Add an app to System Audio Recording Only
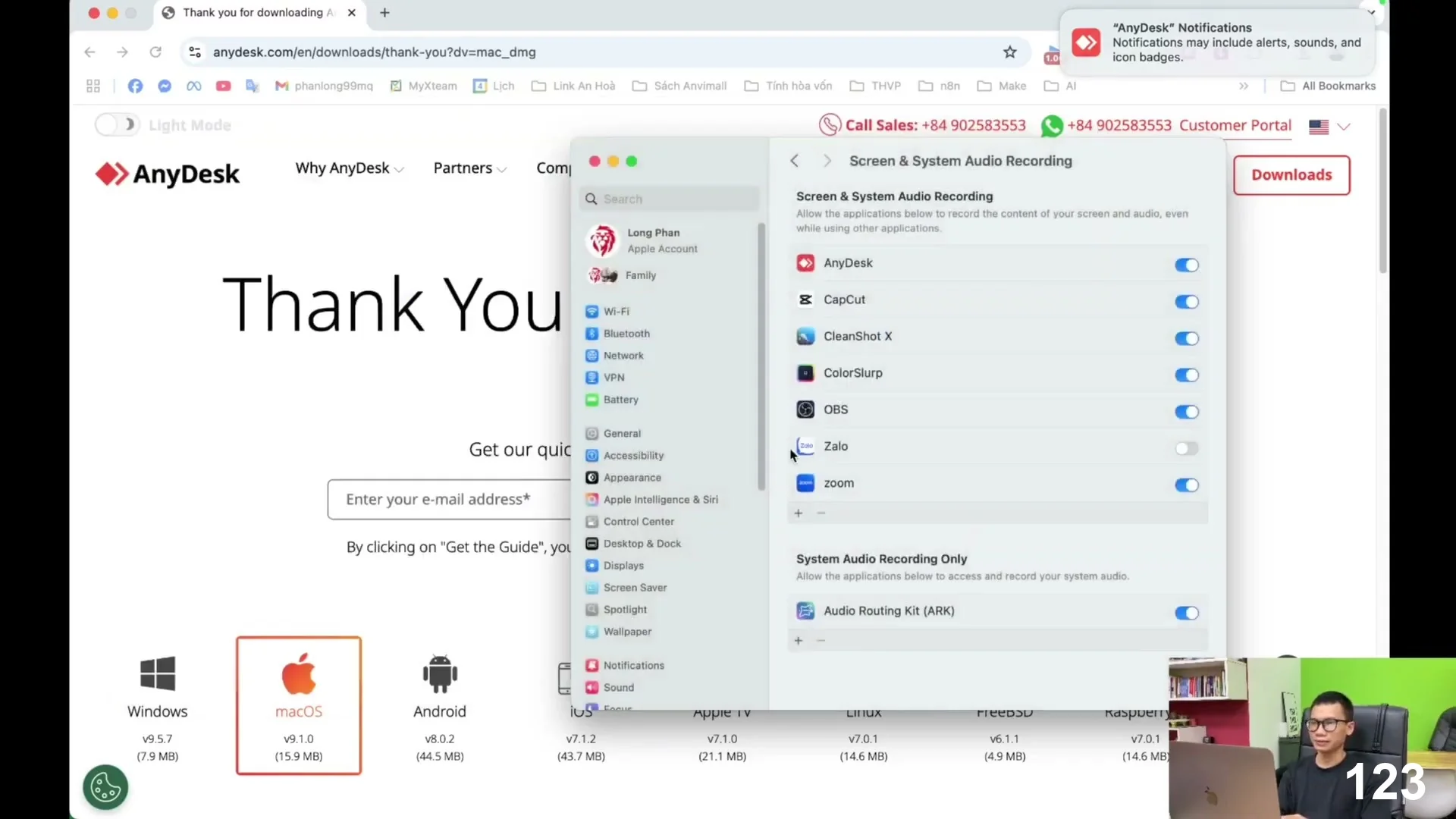Image resolution: width=1456 pixels, height=819 pixels. pos(798,641)
